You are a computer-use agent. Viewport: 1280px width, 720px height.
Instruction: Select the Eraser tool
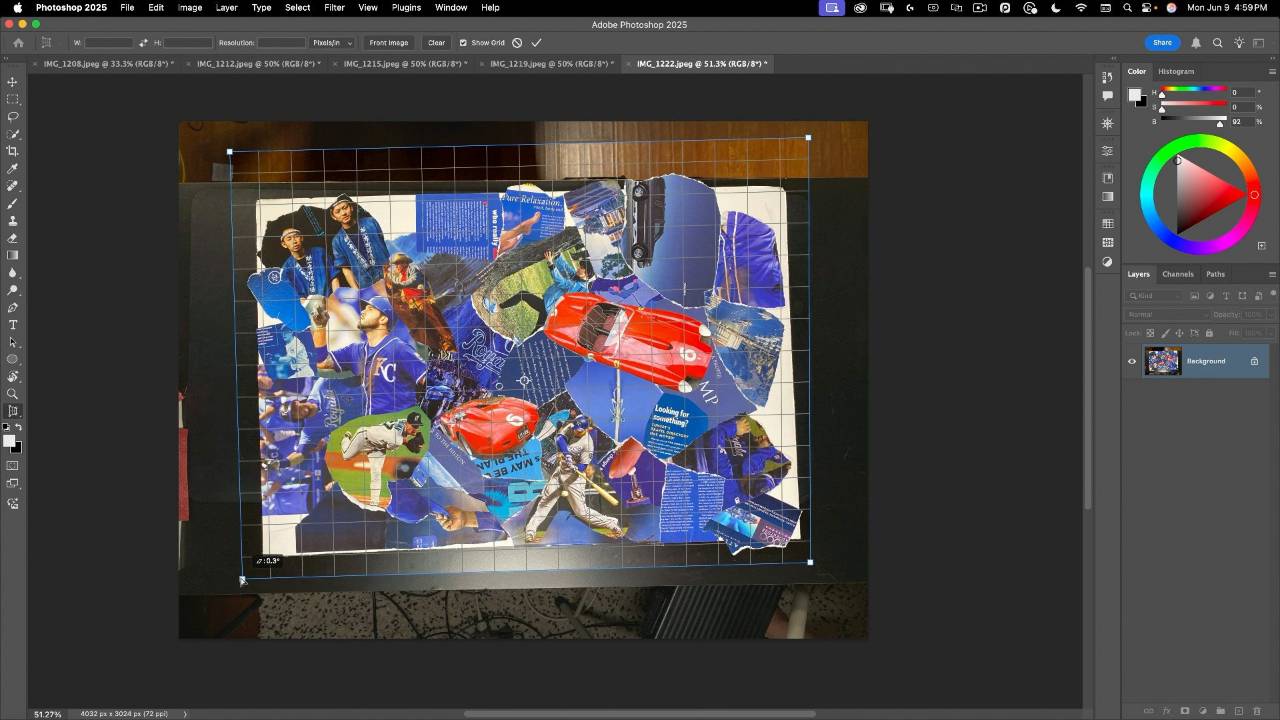(13, 238)
